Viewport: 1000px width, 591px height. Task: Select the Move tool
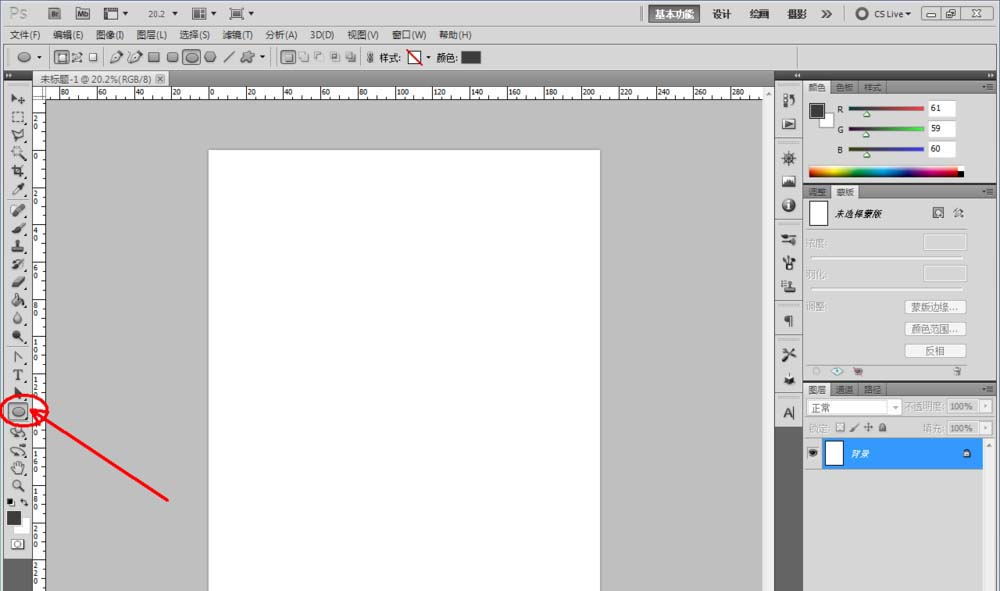18,99
